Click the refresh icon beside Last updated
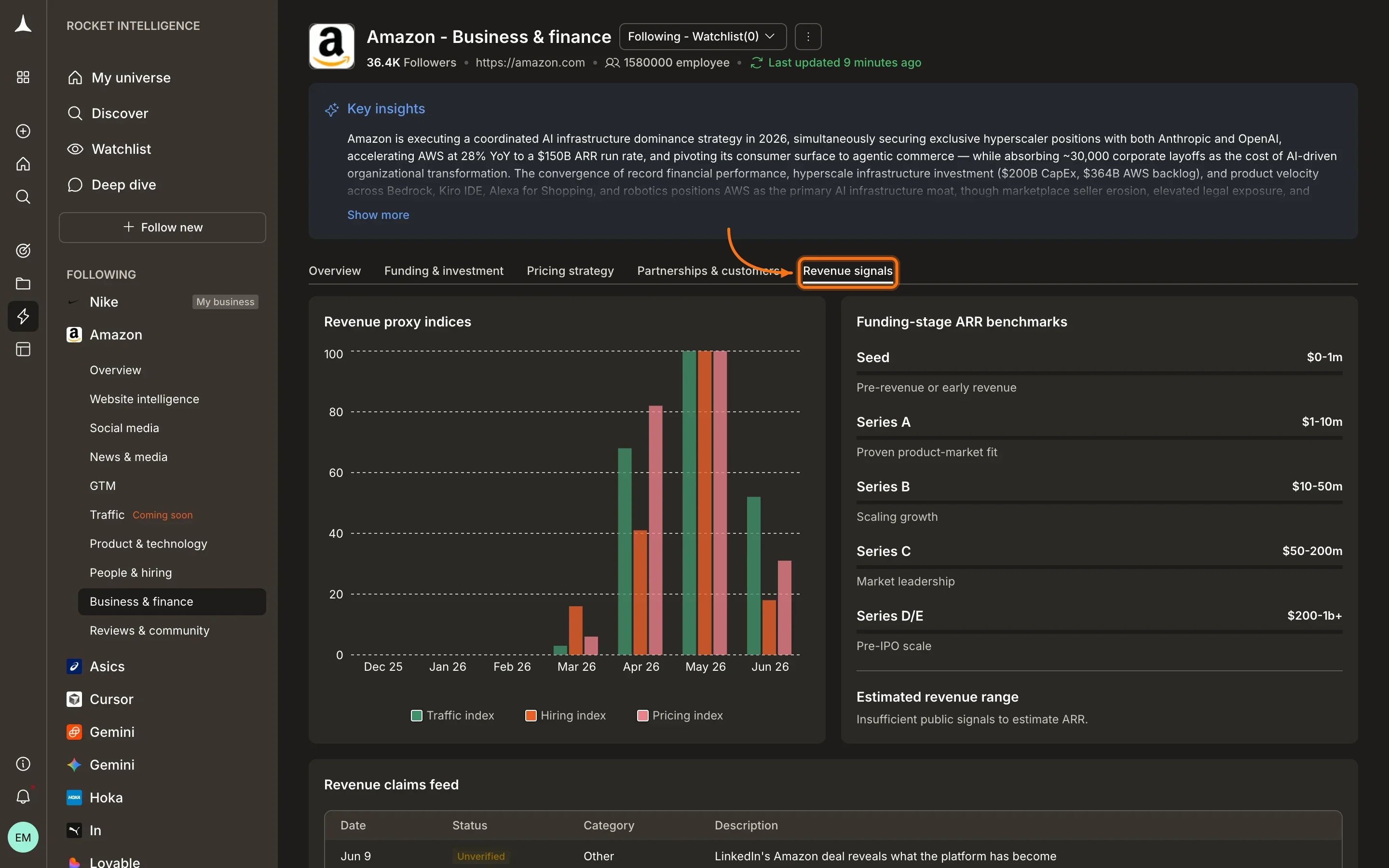This screenshot has height=868, width=1389. (x=757, y=63)
